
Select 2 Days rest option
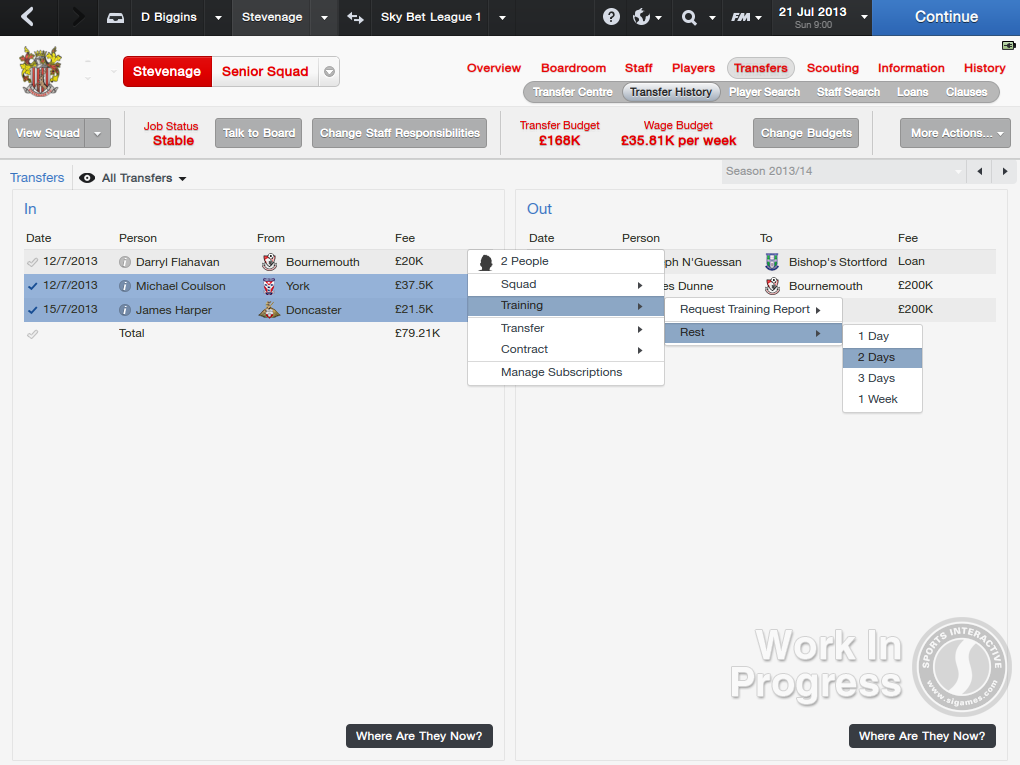pos(882,358)
